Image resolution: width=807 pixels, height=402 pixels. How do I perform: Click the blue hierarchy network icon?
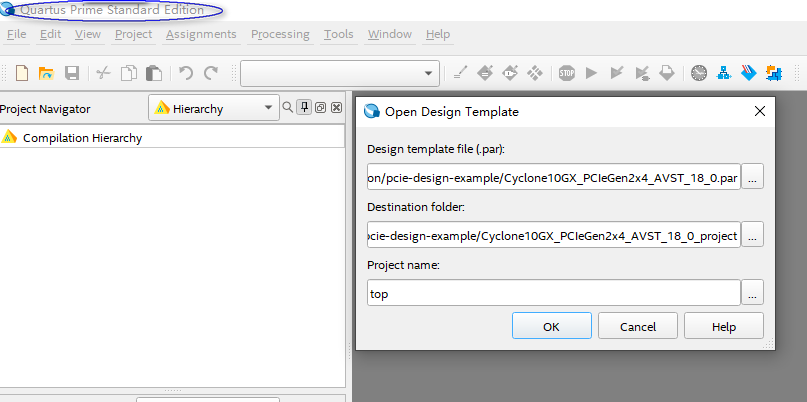click(724, 73)
